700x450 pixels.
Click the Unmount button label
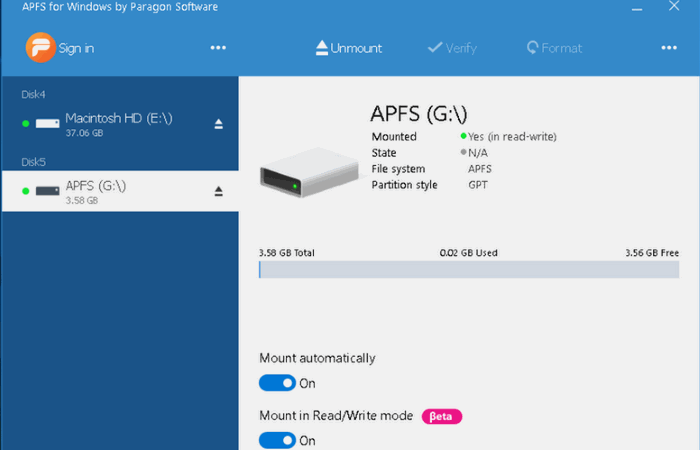(x=356, y=48)
